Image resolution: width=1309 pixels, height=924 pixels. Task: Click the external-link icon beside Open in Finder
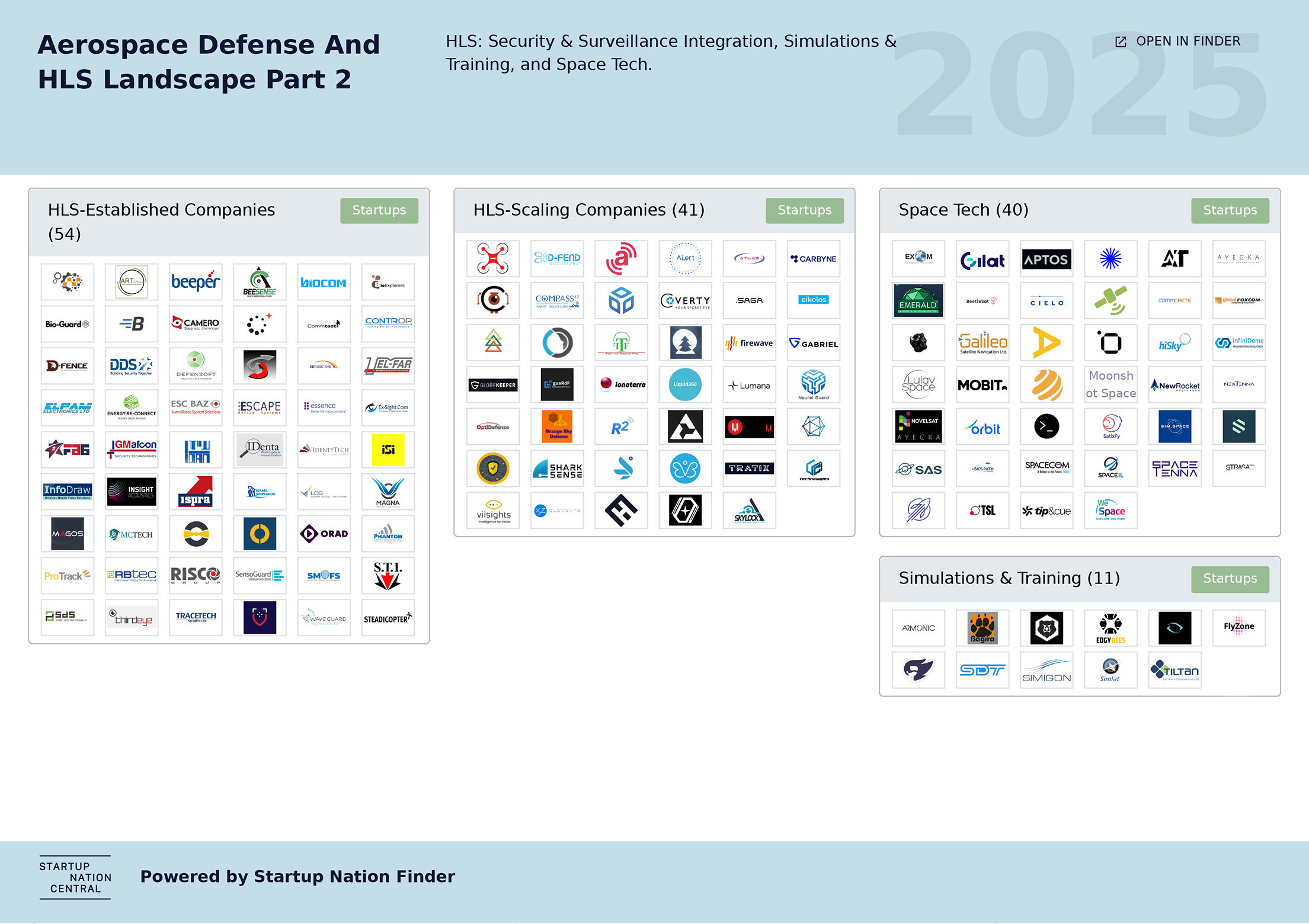pyautogui.click(x=1121, y=41)
